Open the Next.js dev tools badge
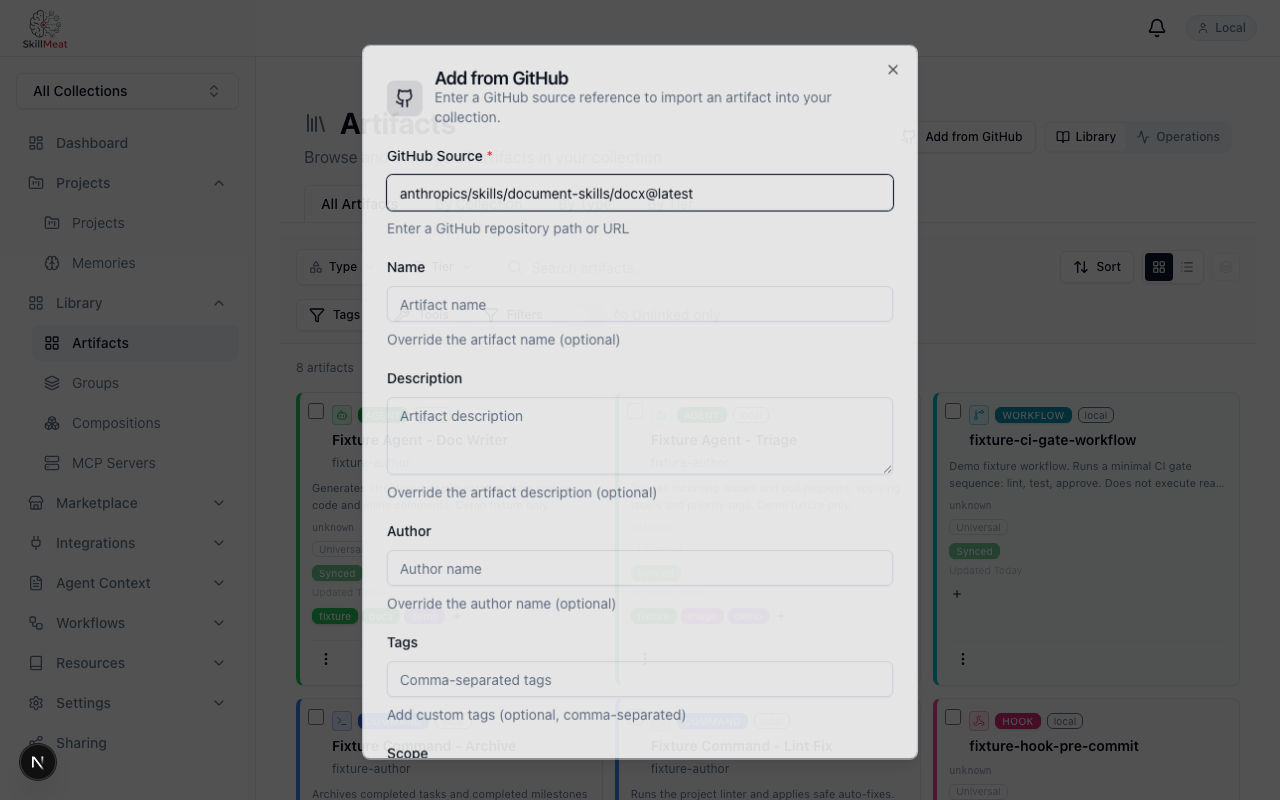The width and height of the screenshot is (1280, 800). click(x=38, y=762)
